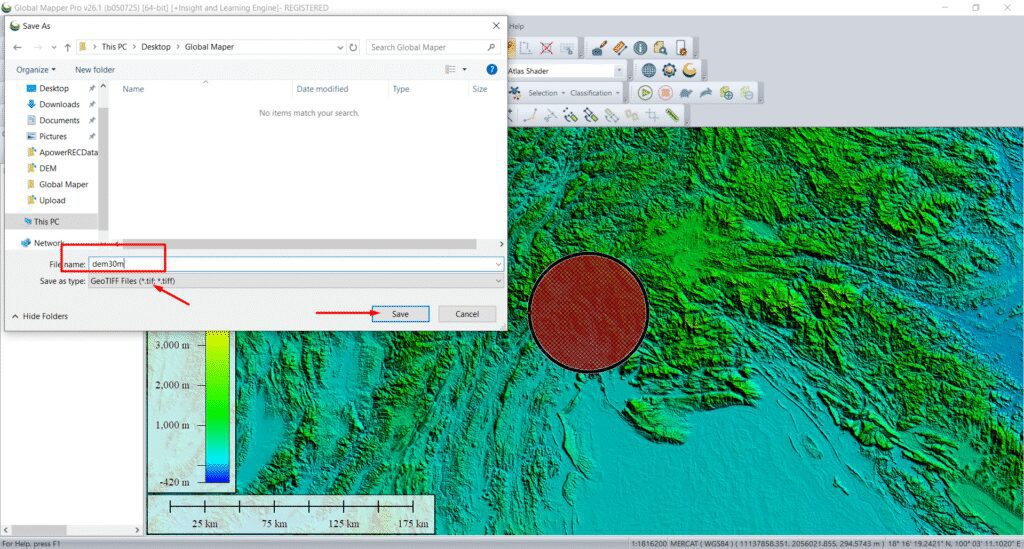1024x549 pixels.
Task: Open shader options gear icon
Action: [x=669, y=70]
